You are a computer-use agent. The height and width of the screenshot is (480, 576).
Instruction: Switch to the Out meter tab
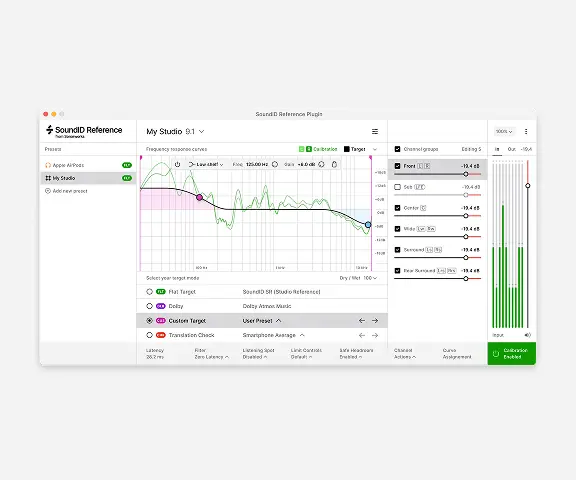(511, 149)
